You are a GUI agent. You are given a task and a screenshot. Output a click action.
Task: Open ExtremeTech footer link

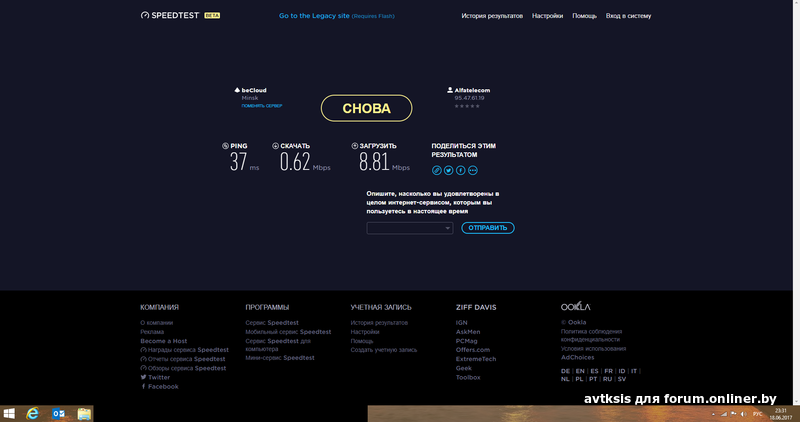click(476, 359)
